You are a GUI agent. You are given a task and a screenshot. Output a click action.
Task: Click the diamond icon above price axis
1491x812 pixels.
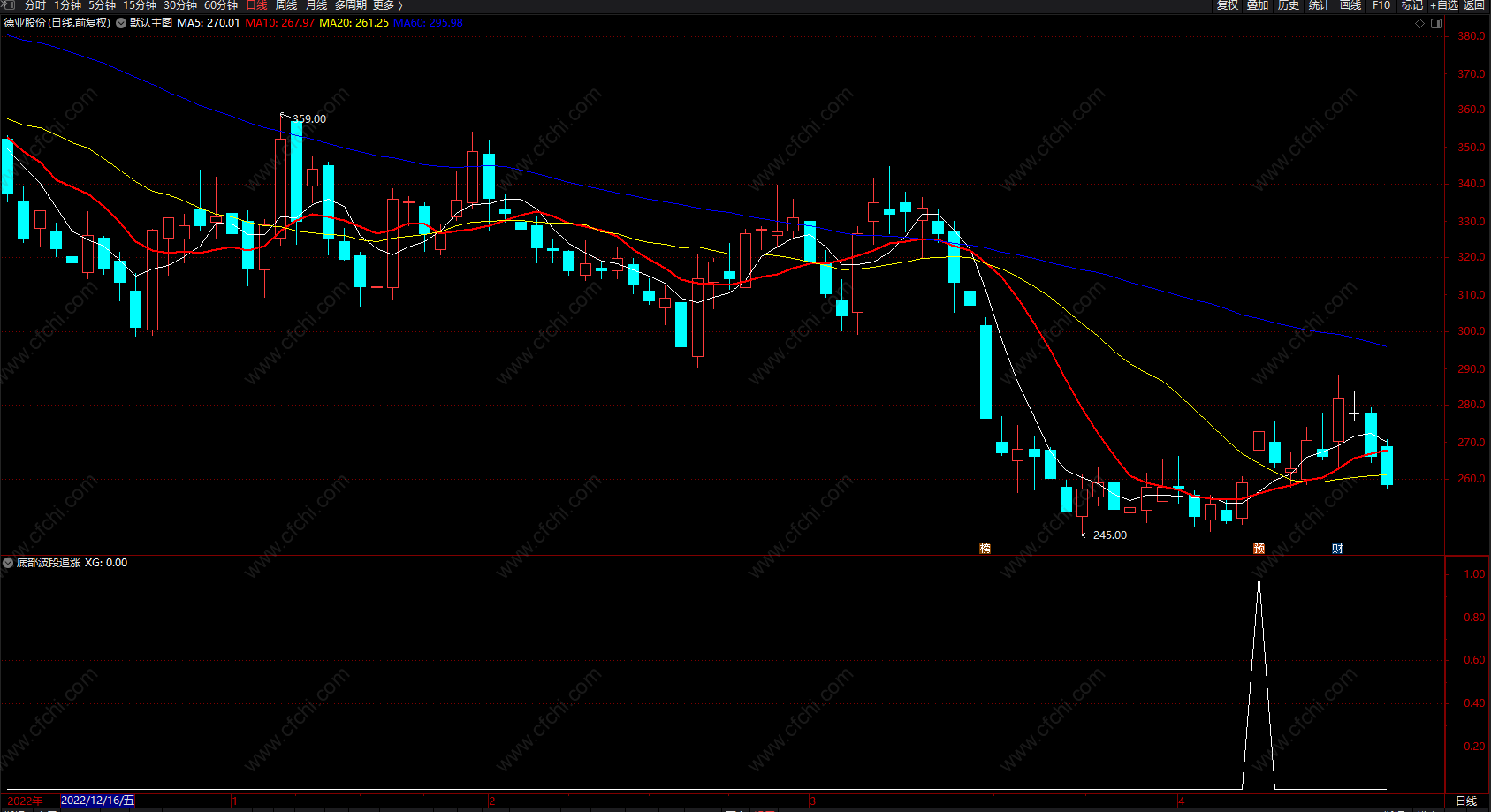pos(1420,24)
